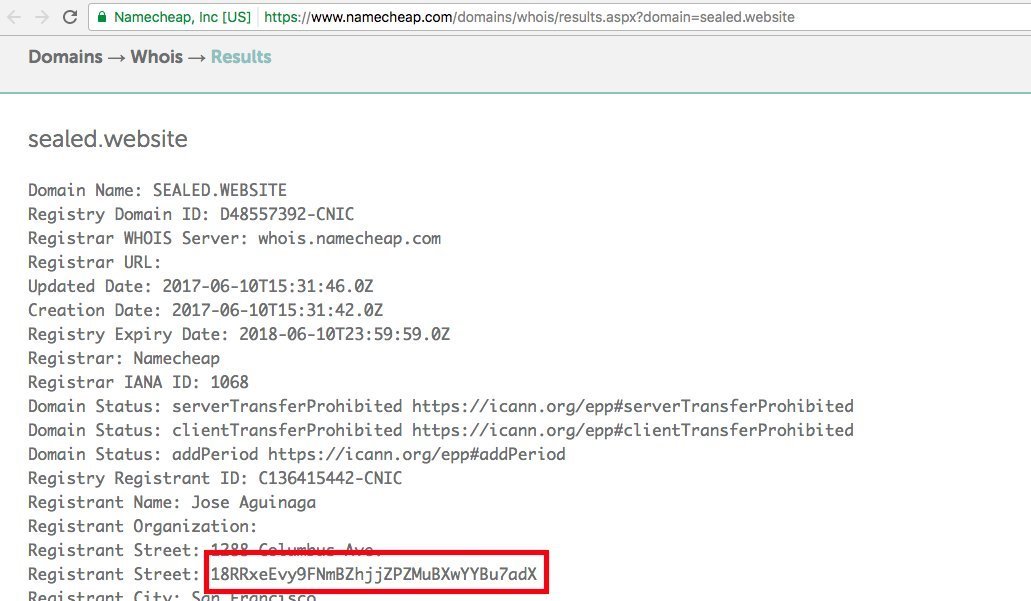Click the serverTransferProhibited icann.org URL
The image size is (1031, 601).
point(633,406)
